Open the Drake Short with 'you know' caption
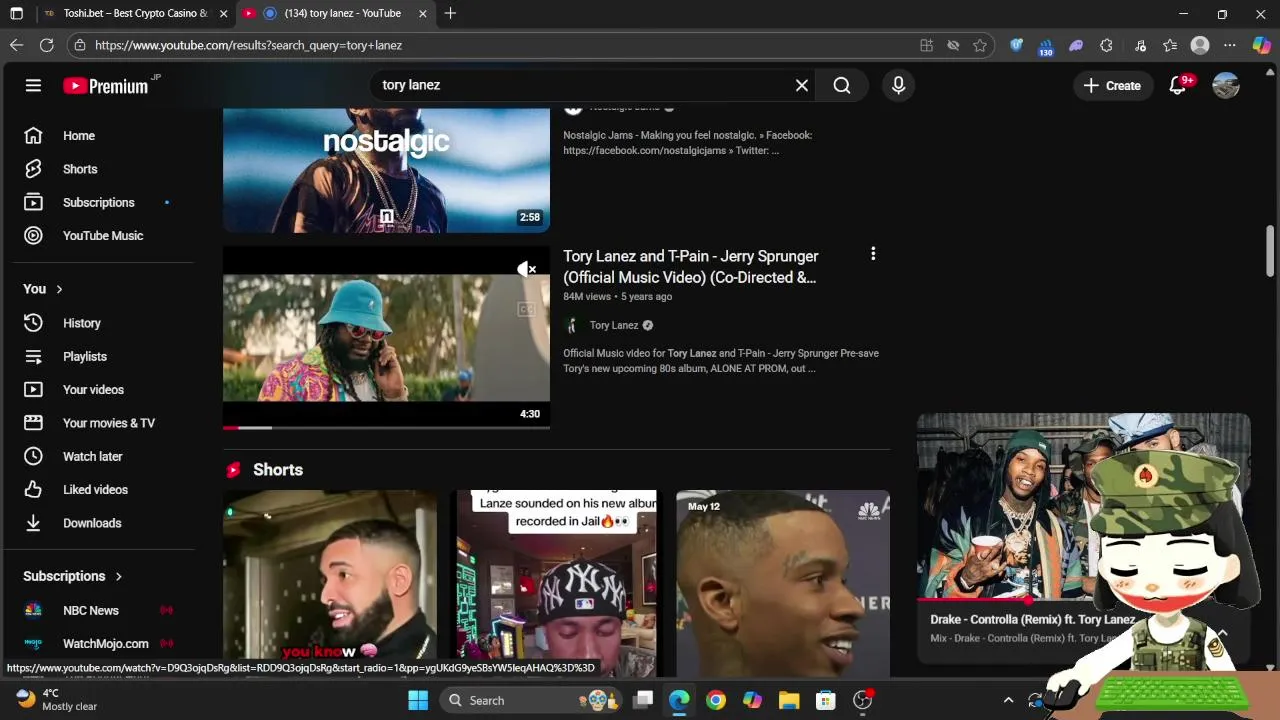The image size is (1280, 720). coord(330,584)
